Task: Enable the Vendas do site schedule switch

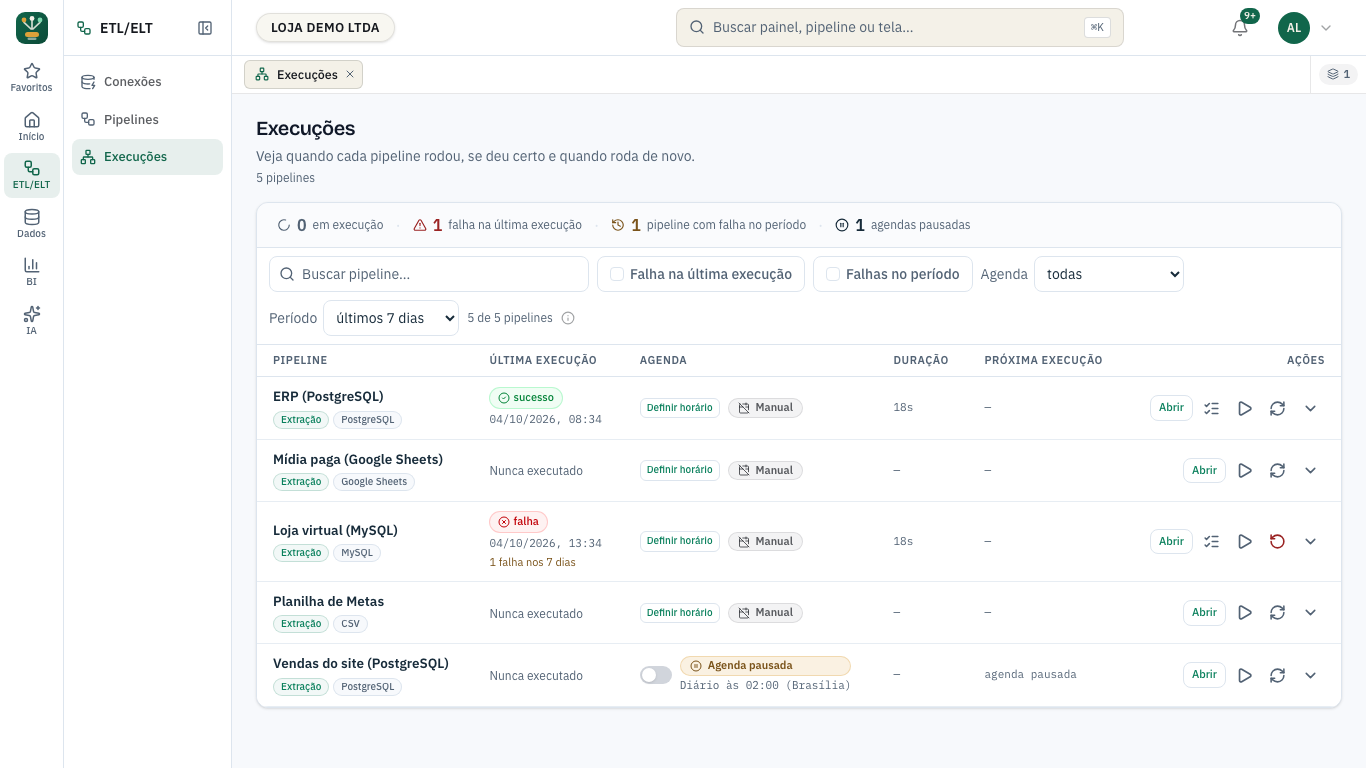Action: click(656, 675)
